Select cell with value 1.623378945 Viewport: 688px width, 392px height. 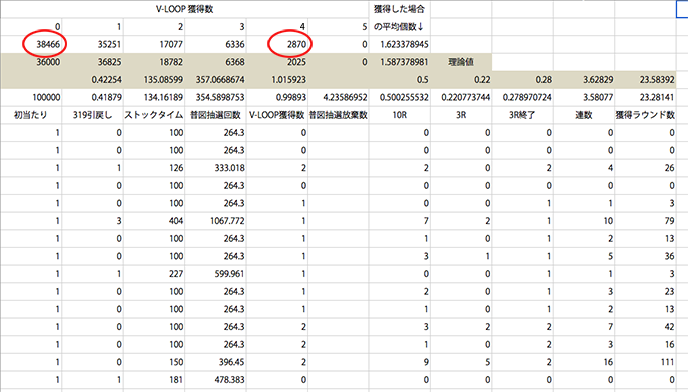pos(400,44)
